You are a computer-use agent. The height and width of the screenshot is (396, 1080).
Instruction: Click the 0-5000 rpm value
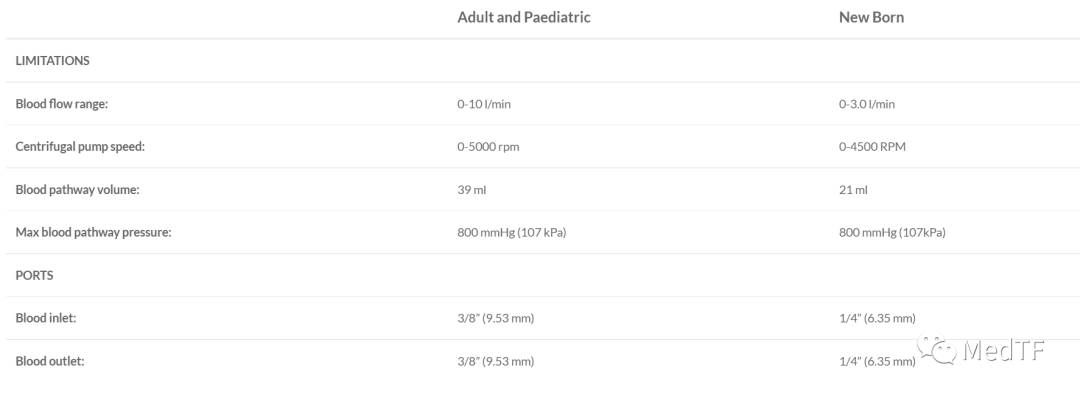488,147
